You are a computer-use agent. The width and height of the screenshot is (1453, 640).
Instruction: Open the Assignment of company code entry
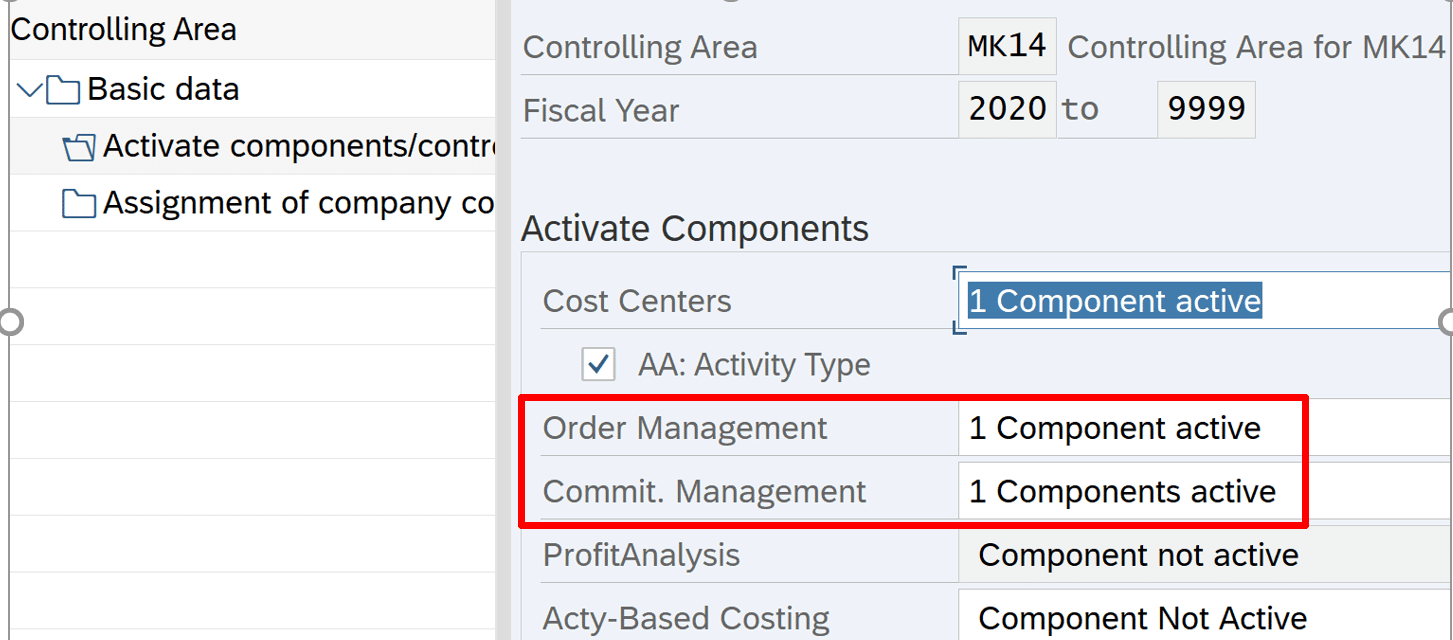[298, 203]
